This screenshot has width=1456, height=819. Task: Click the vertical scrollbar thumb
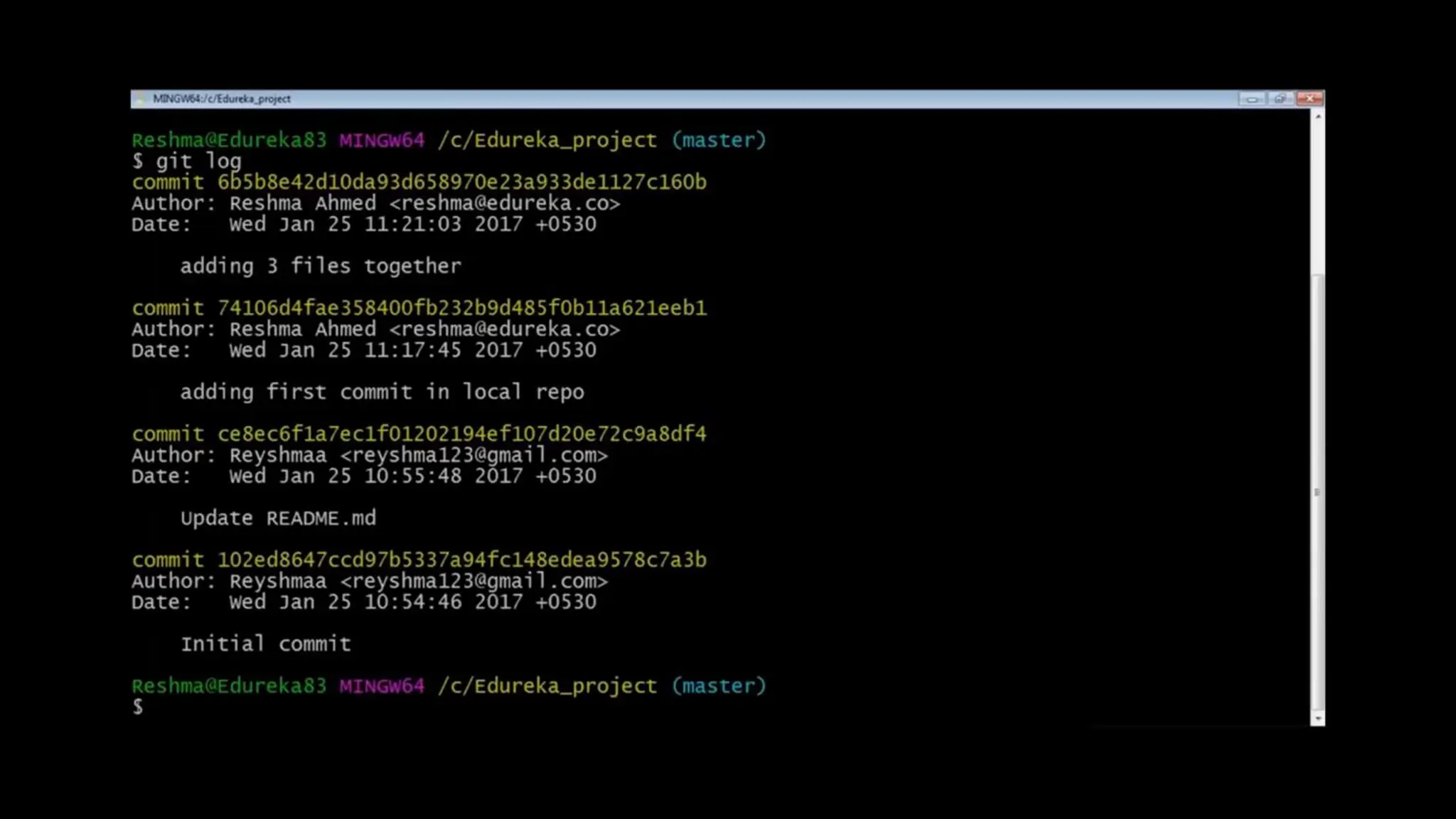(x=1317, y=492)
